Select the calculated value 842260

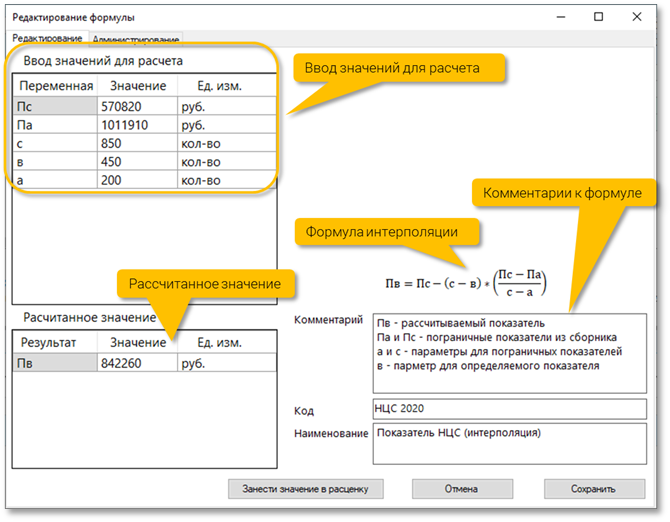[x=137, y=363]
